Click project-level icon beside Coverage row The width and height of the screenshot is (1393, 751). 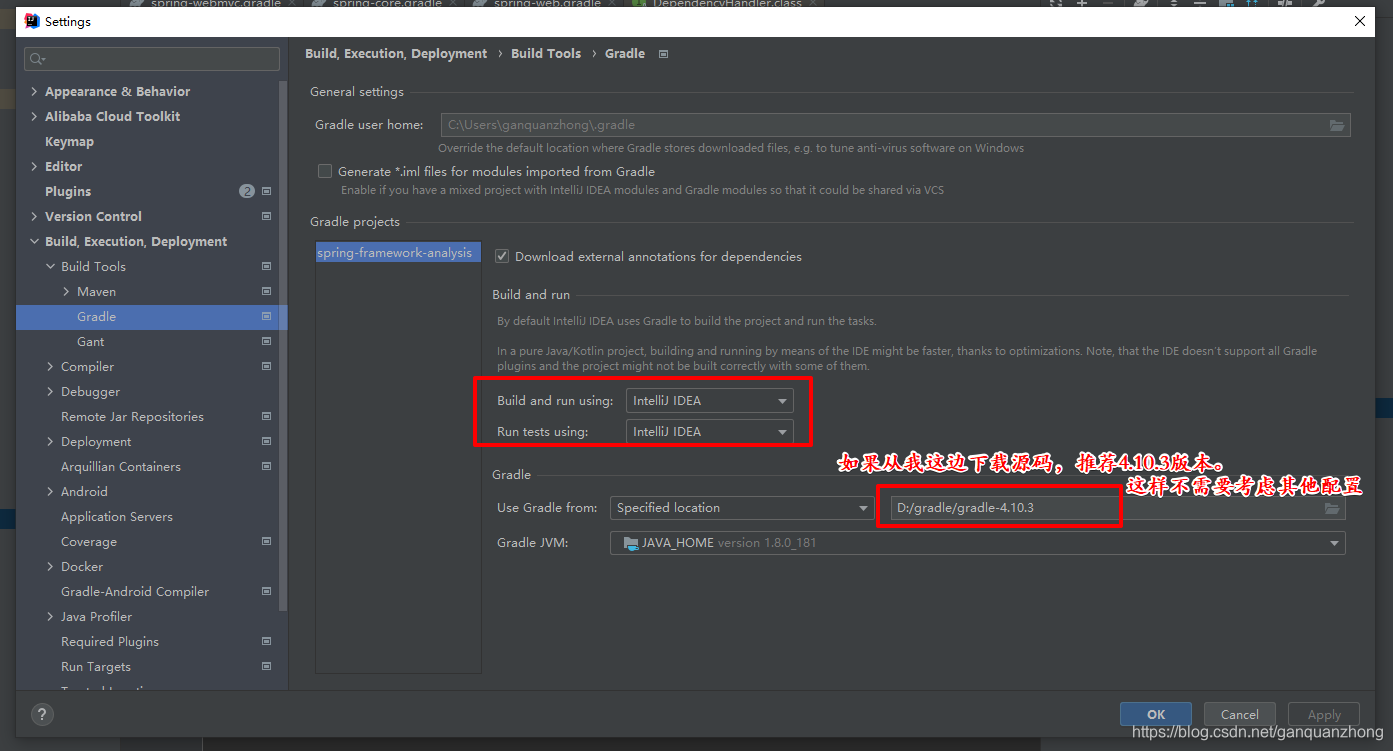(266, 541)
